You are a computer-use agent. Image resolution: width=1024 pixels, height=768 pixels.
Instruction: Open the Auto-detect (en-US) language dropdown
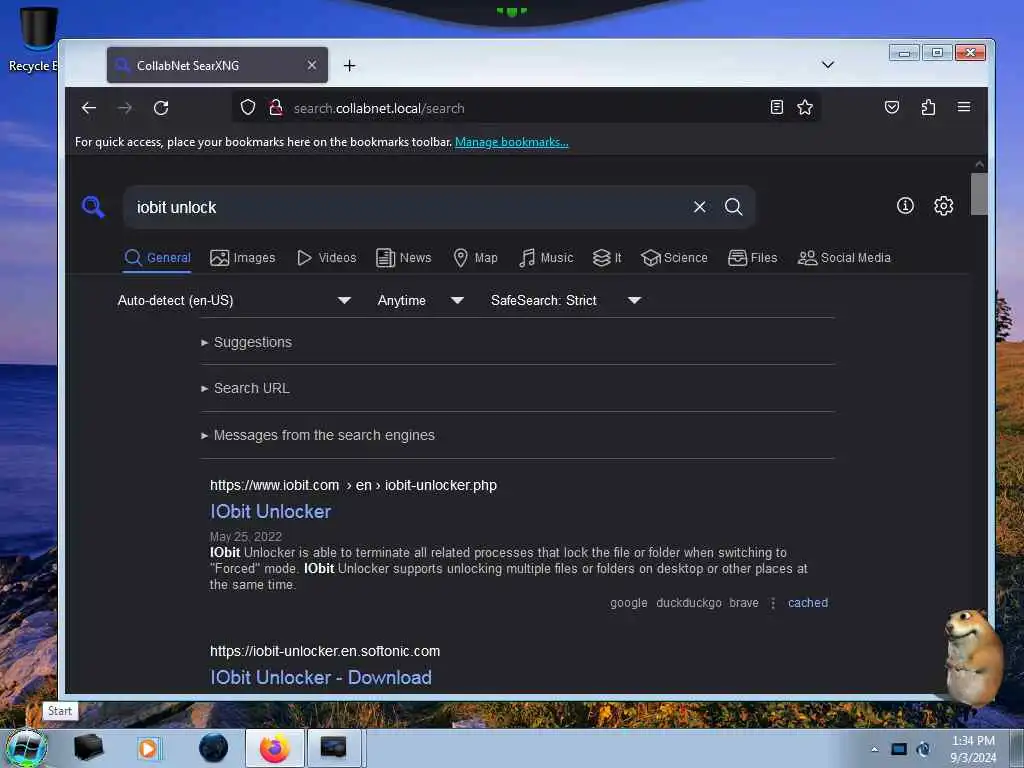click(x=234, y=300)
